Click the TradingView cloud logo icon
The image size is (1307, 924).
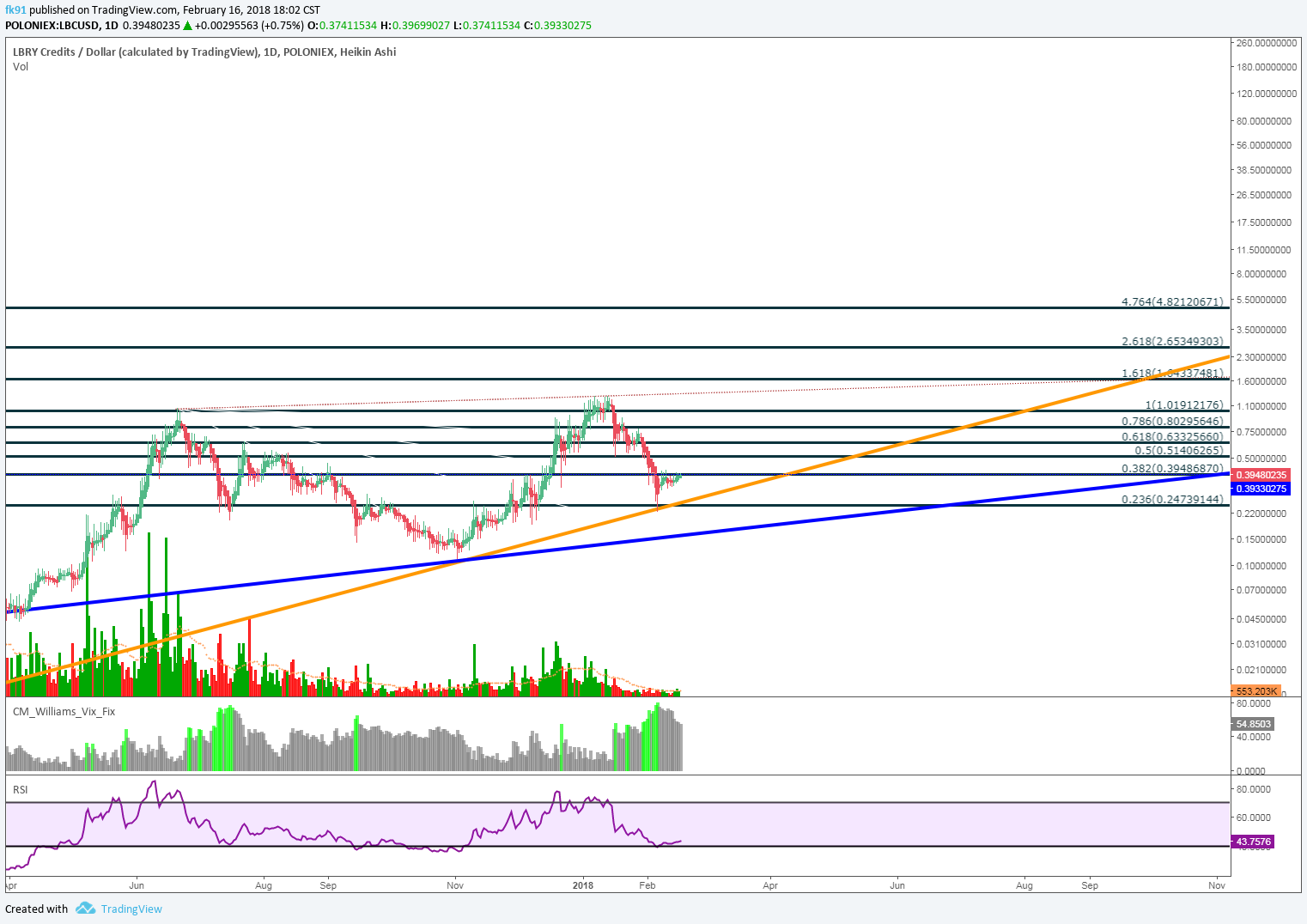[84, 908]
